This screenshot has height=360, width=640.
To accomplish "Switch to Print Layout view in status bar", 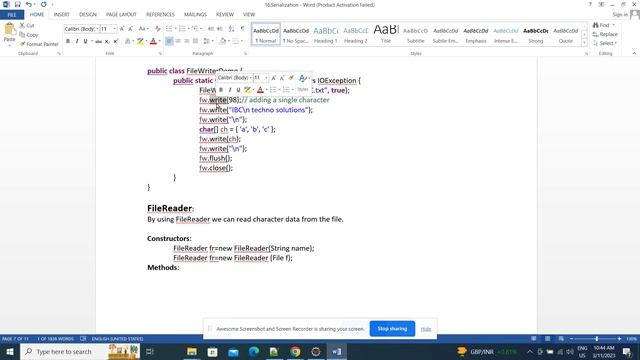I will click(x=547, y=339).
